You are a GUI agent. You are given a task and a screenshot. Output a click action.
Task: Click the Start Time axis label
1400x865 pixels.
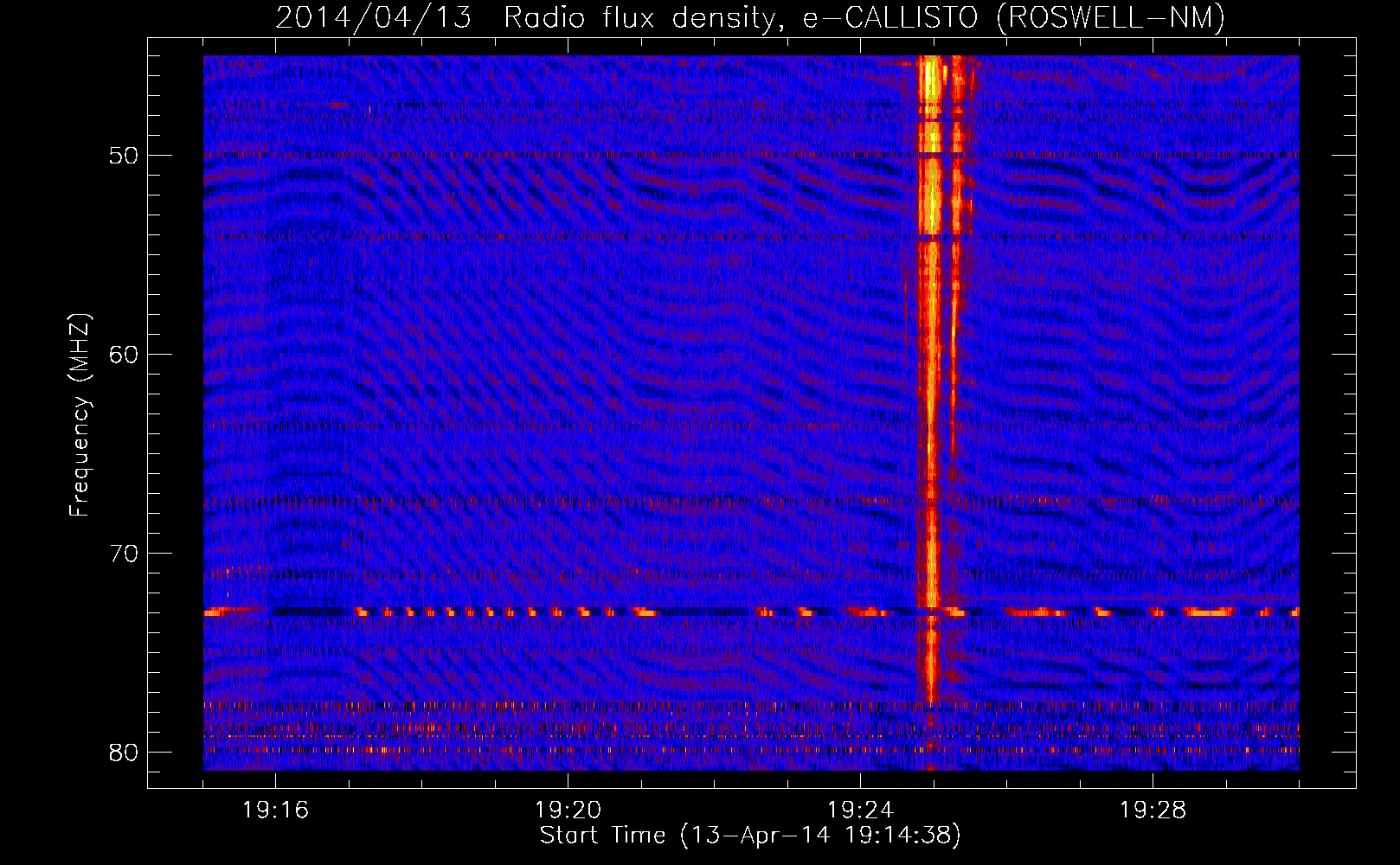pyautogui.click(x=750, y=836)
